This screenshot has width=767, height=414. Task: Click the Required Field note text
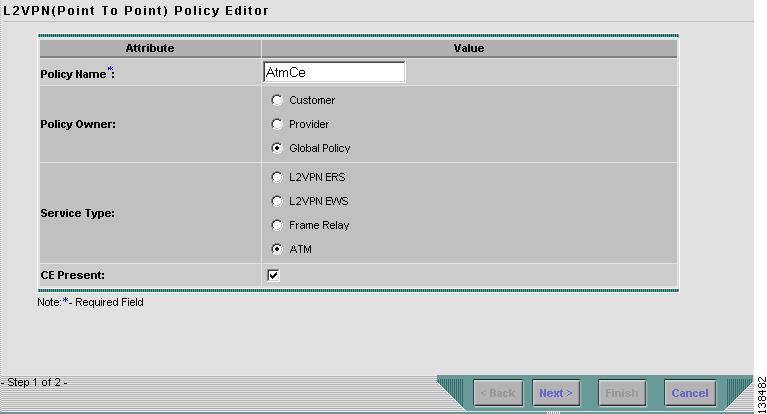tap(90, 302)
